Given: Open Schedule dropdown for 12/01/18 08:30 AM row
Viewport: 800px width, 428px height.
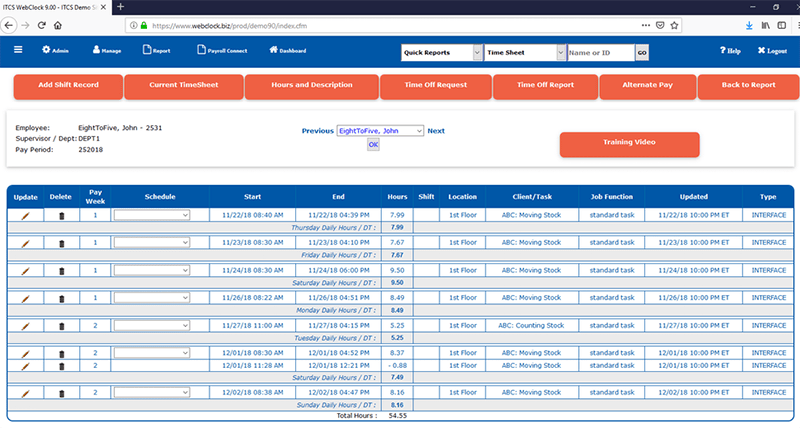Looking at the screenshot, I should point(152,353).
